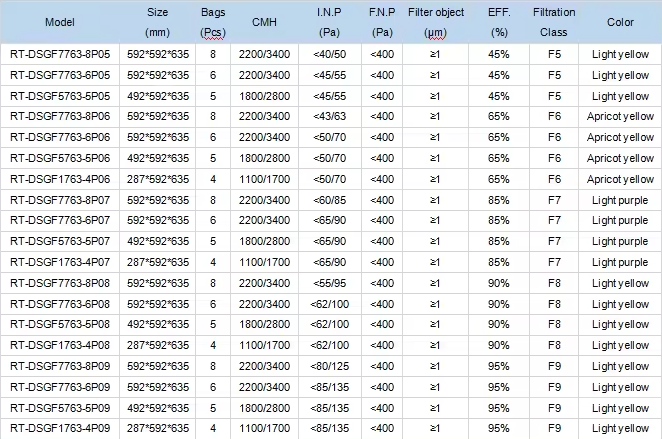The height and width of the screenshot is (439, 662).
Task: Click model cell RT-DSGF7763-6P06
Action: tap(60, 137)
